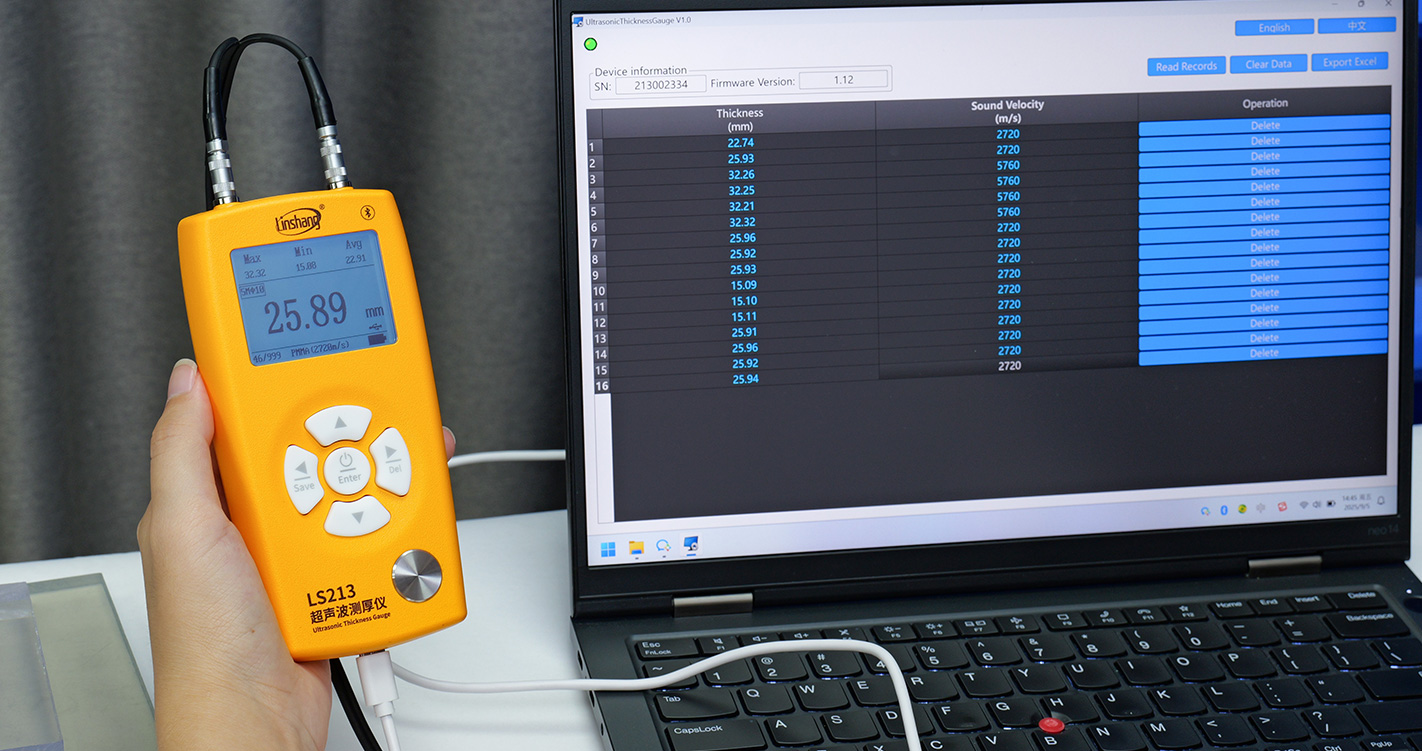This screenshot has width=1422, height=751.
Task: Open File Explorer from the taskbar
Action: tap(635, 548)
